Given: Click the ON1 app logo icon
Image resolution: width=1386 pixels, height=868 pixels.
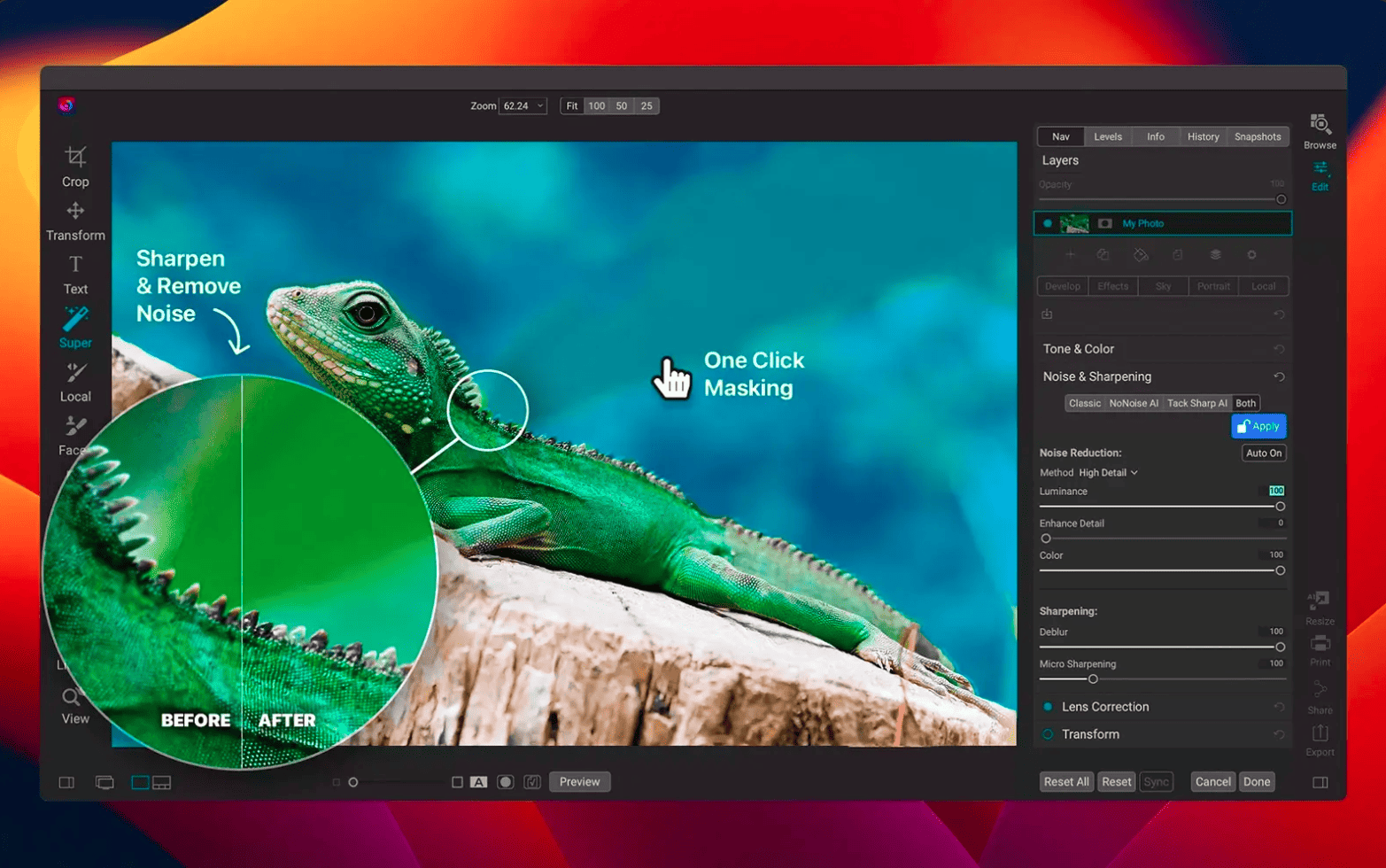Looking at the screenshot, I should click(x=66, y=105).
